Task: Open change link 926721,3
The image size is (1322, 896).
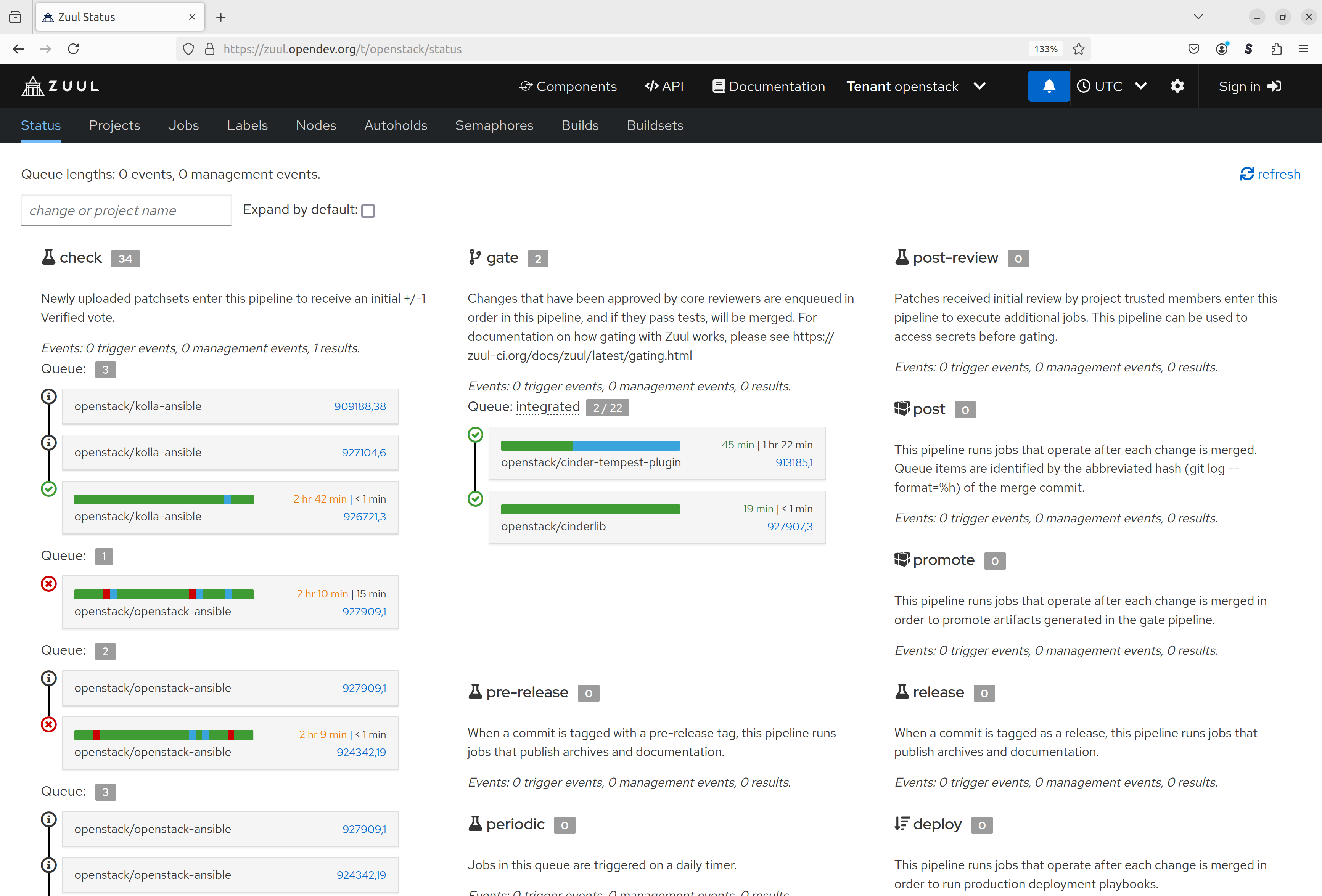Action: 364,516
